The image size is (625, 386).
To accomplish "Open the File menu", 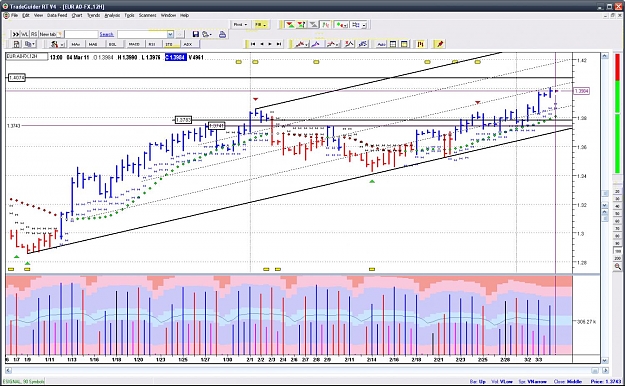I will [x=14, y=15].
